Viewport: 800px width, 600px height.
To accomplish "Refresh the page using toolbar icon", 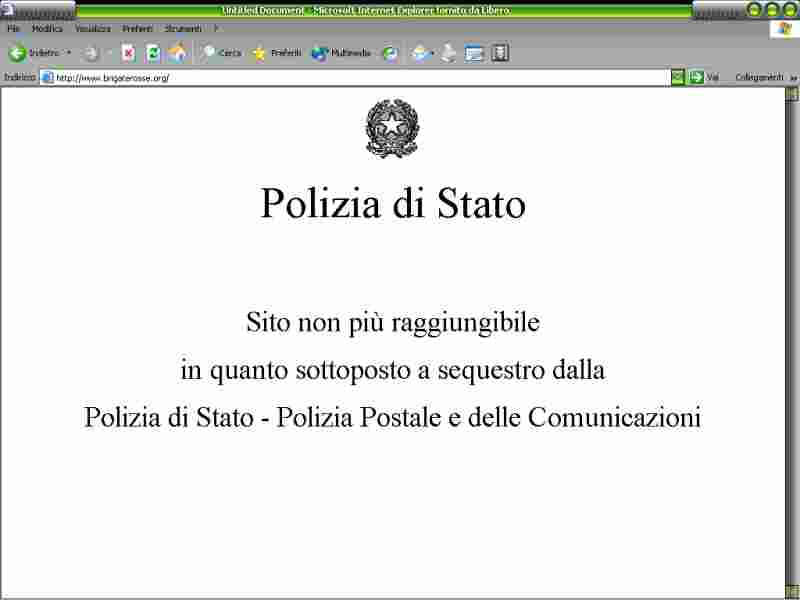I will click(x=153, y=53).
